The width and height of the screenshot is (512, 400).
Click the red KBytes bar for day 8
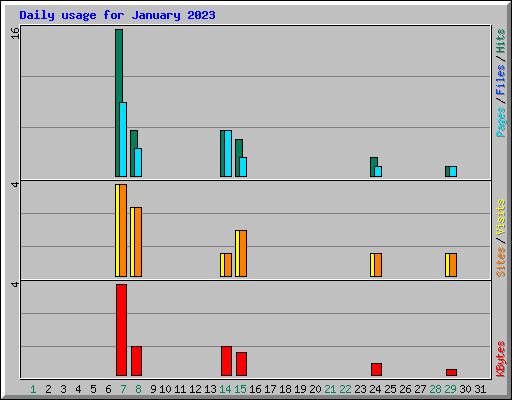[x=136, y=361]
